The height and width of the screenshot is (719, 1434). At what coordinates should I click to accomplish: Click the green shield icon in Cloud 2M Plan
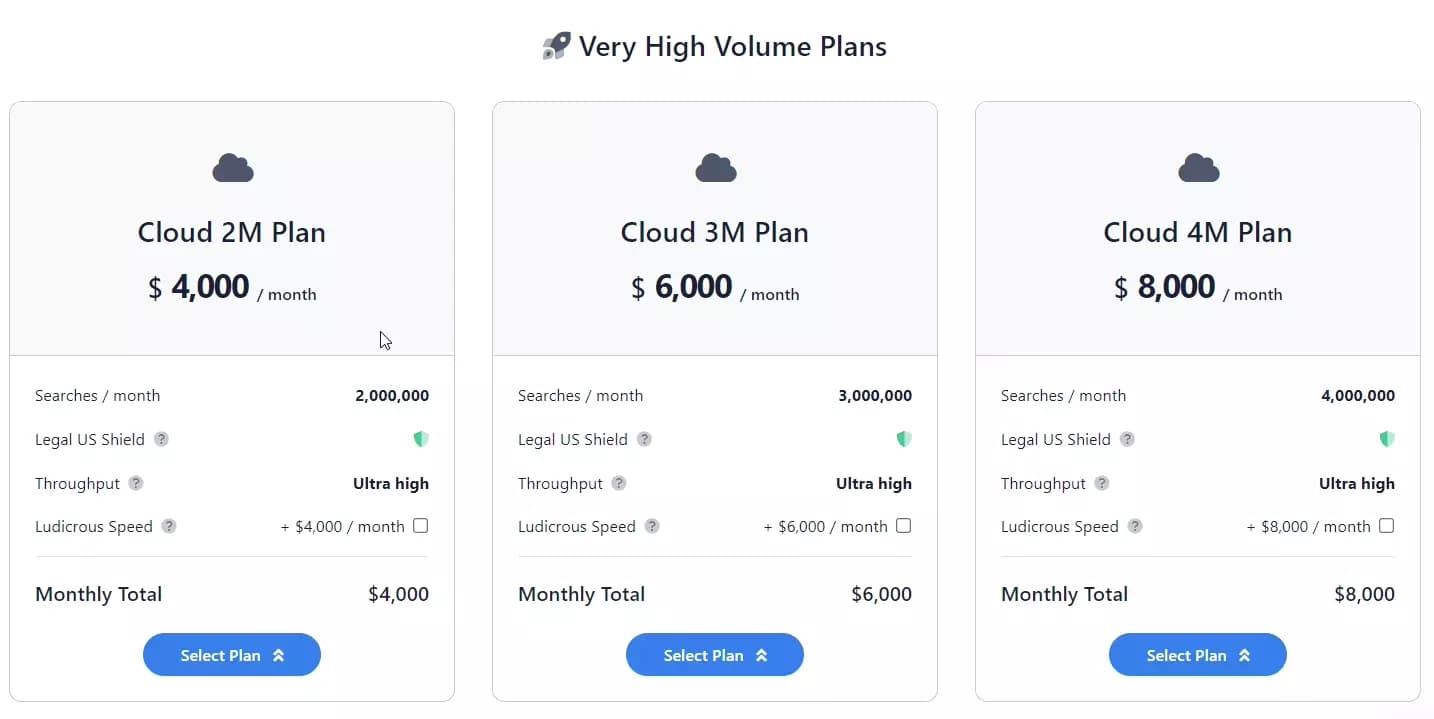[421, 439]
